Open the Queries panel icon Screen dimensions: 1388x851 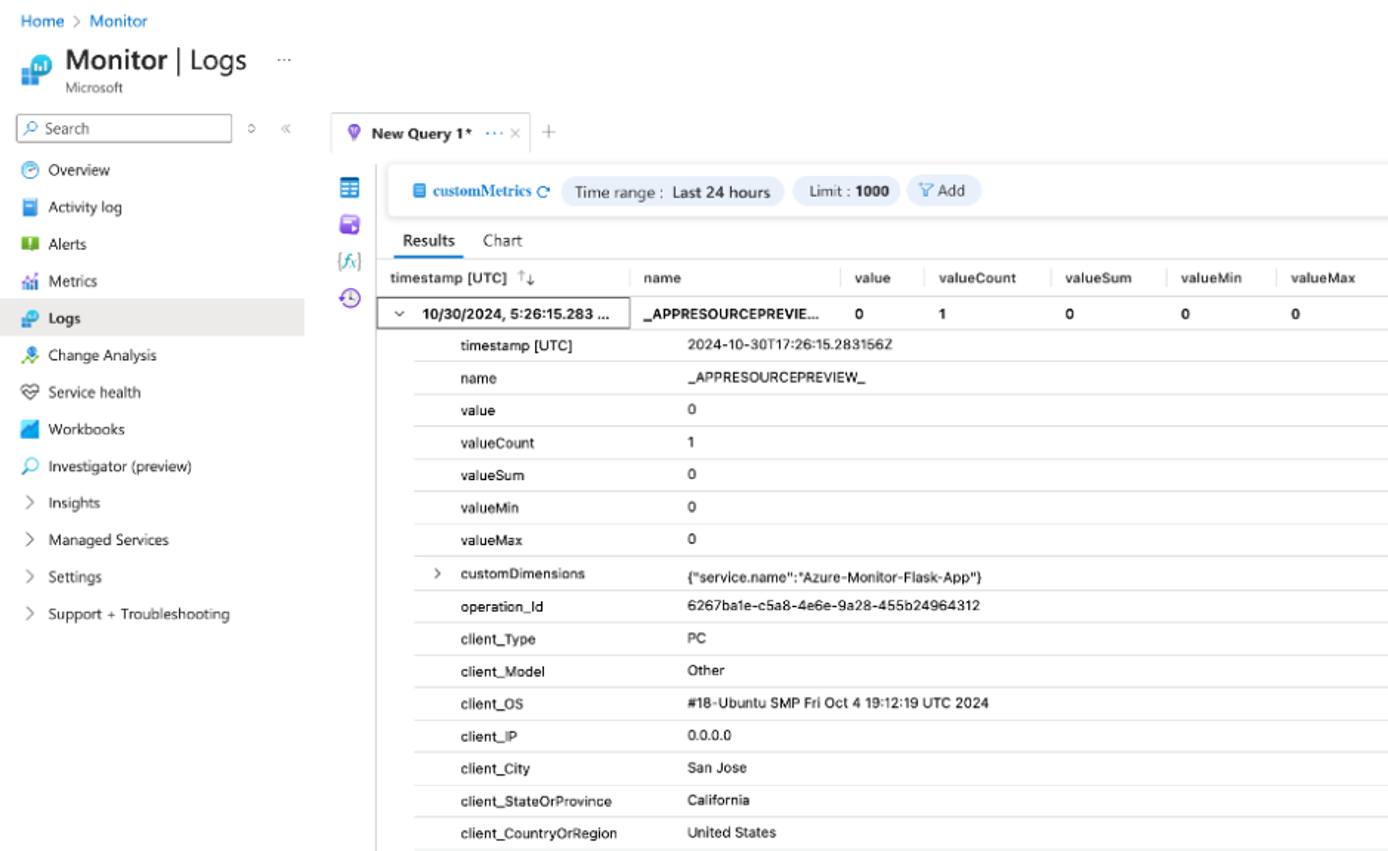coord(350,224)
